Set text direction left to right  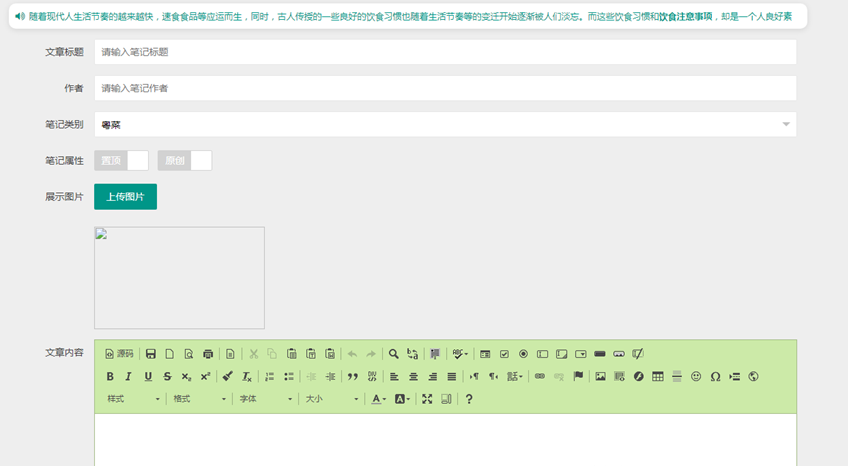[x=474, y=377]
